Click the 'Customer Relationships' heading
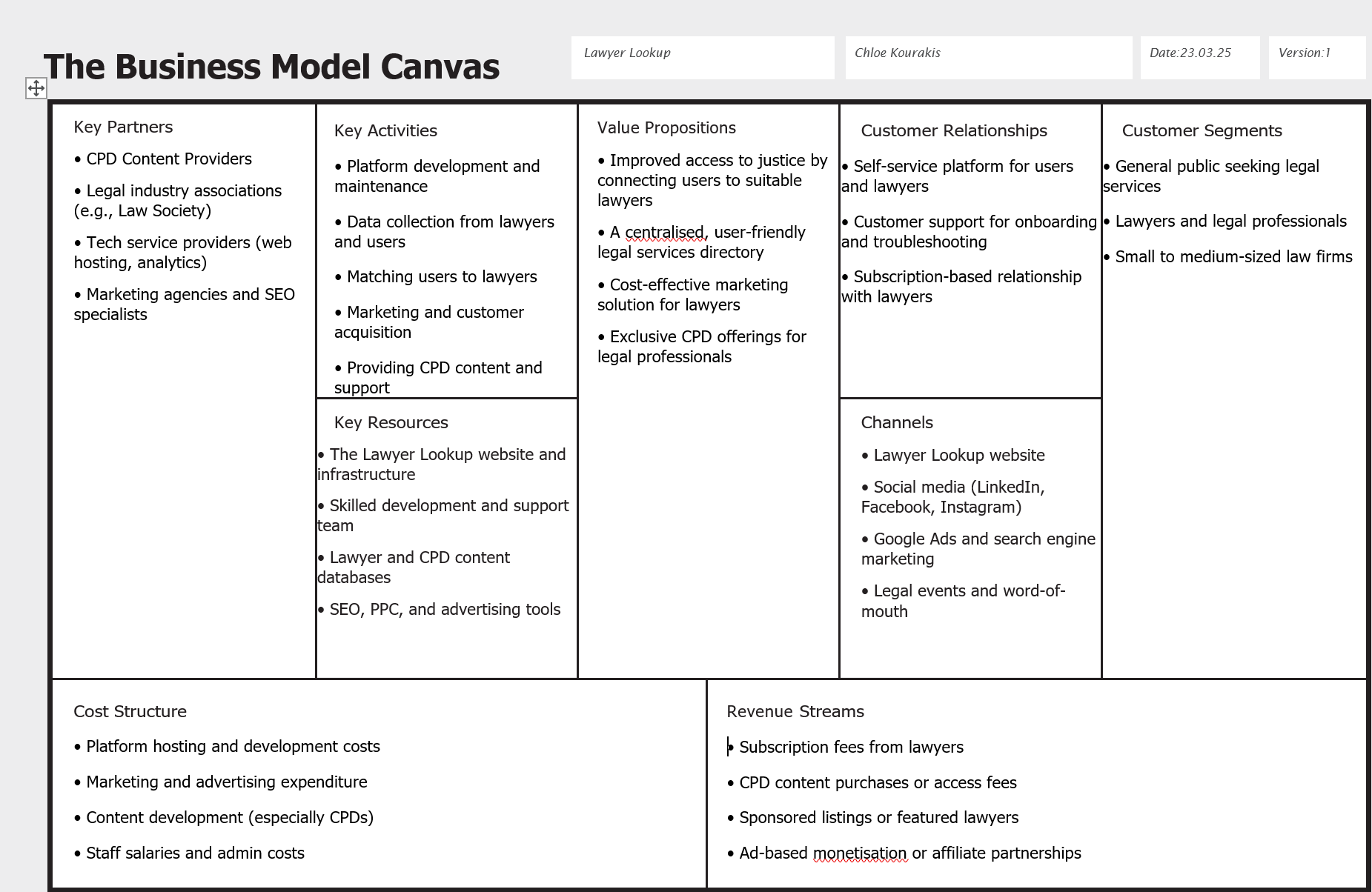The width and height of the screenshot is (1372, 892). coord(954,130)
